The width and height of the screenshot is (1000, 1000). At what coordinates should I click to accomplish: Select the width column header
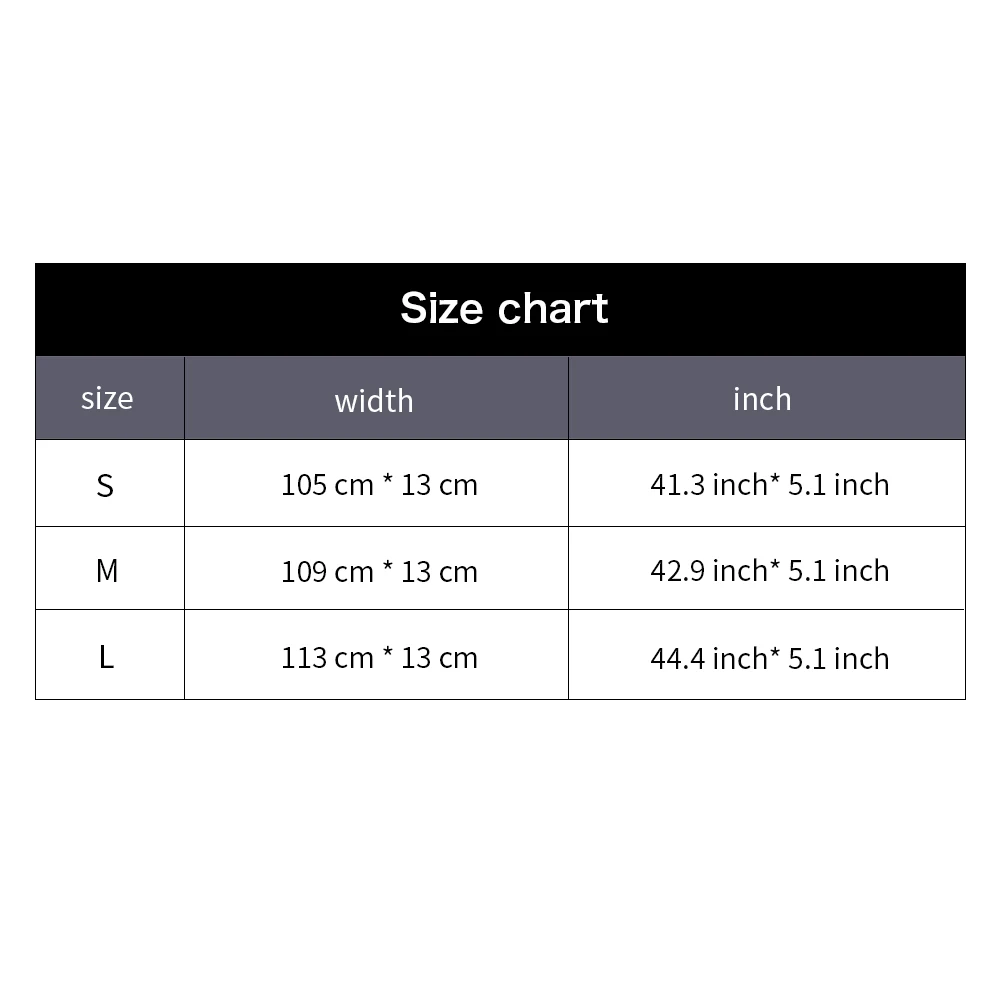376,398
